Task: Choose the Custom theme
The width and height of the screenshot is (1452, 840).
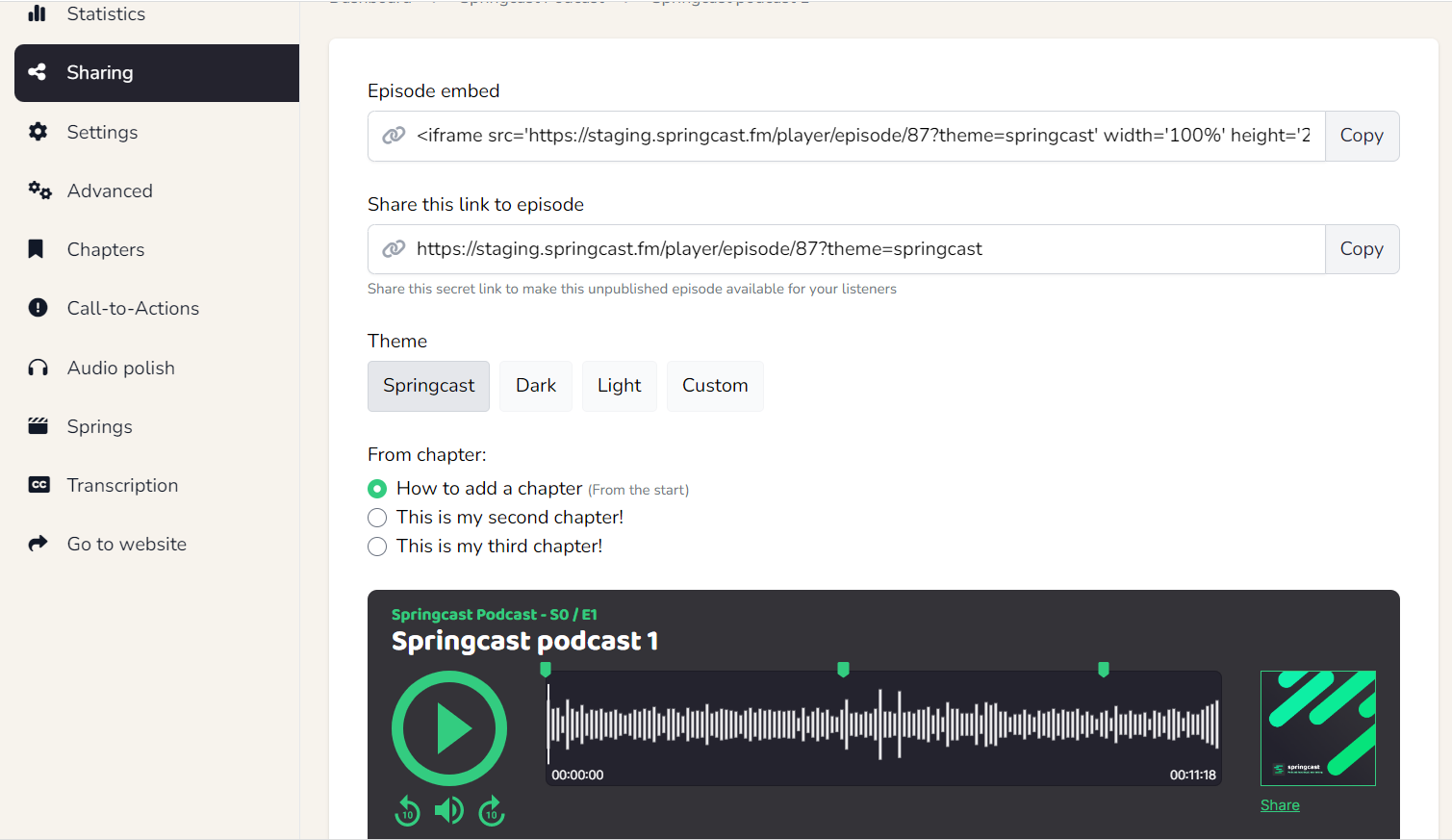Action: [715, 386]
